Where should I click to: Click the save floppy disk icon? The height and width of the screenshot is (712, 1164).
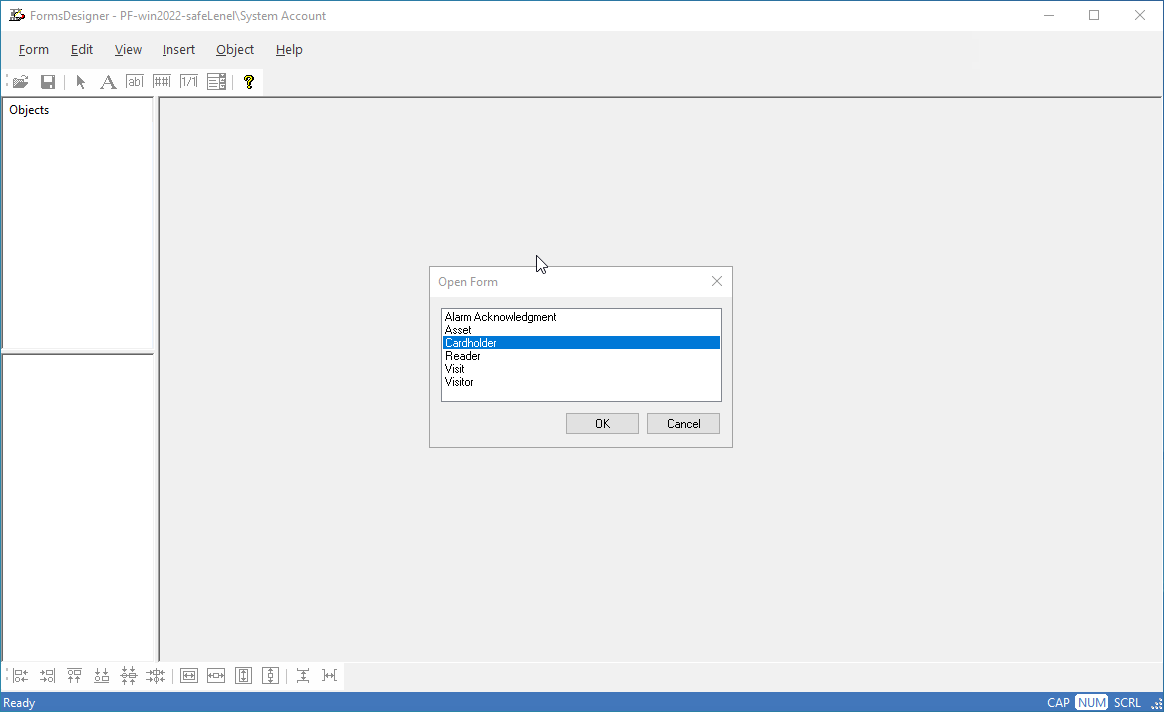click(47, 82)
